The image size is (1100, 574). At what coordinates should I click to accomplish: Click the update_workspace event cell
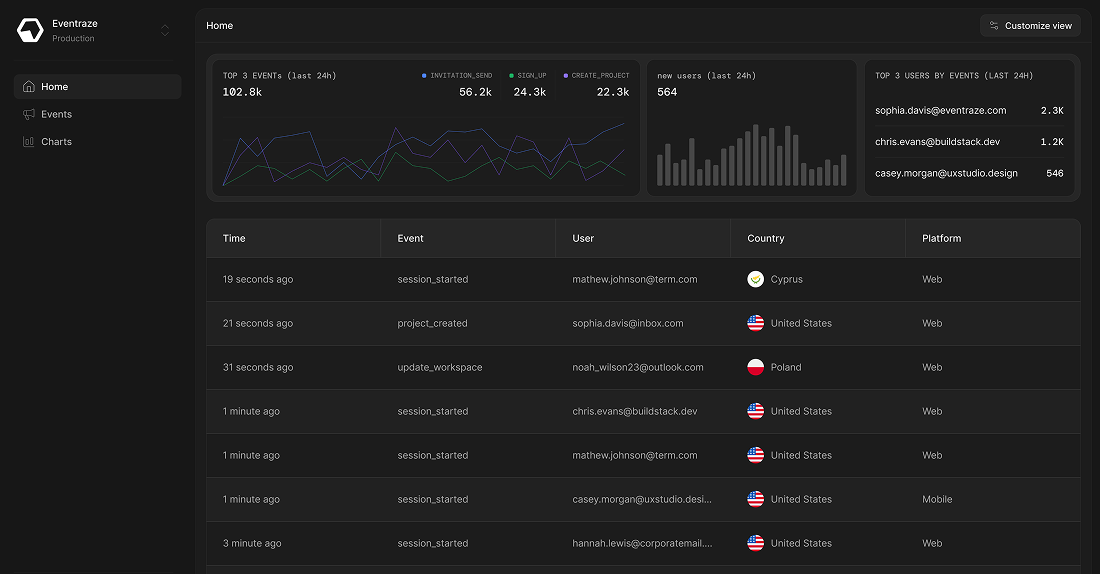[x=440, y=367]
